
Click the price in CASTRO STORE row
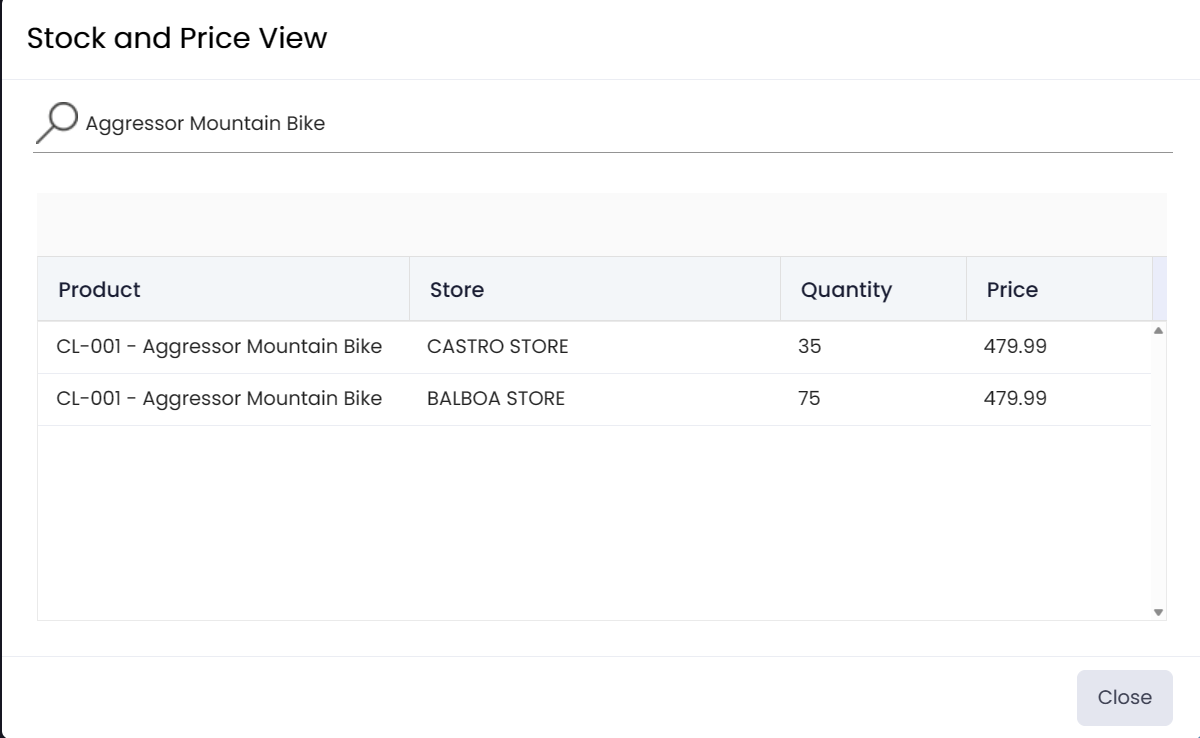pos(1015,347)
